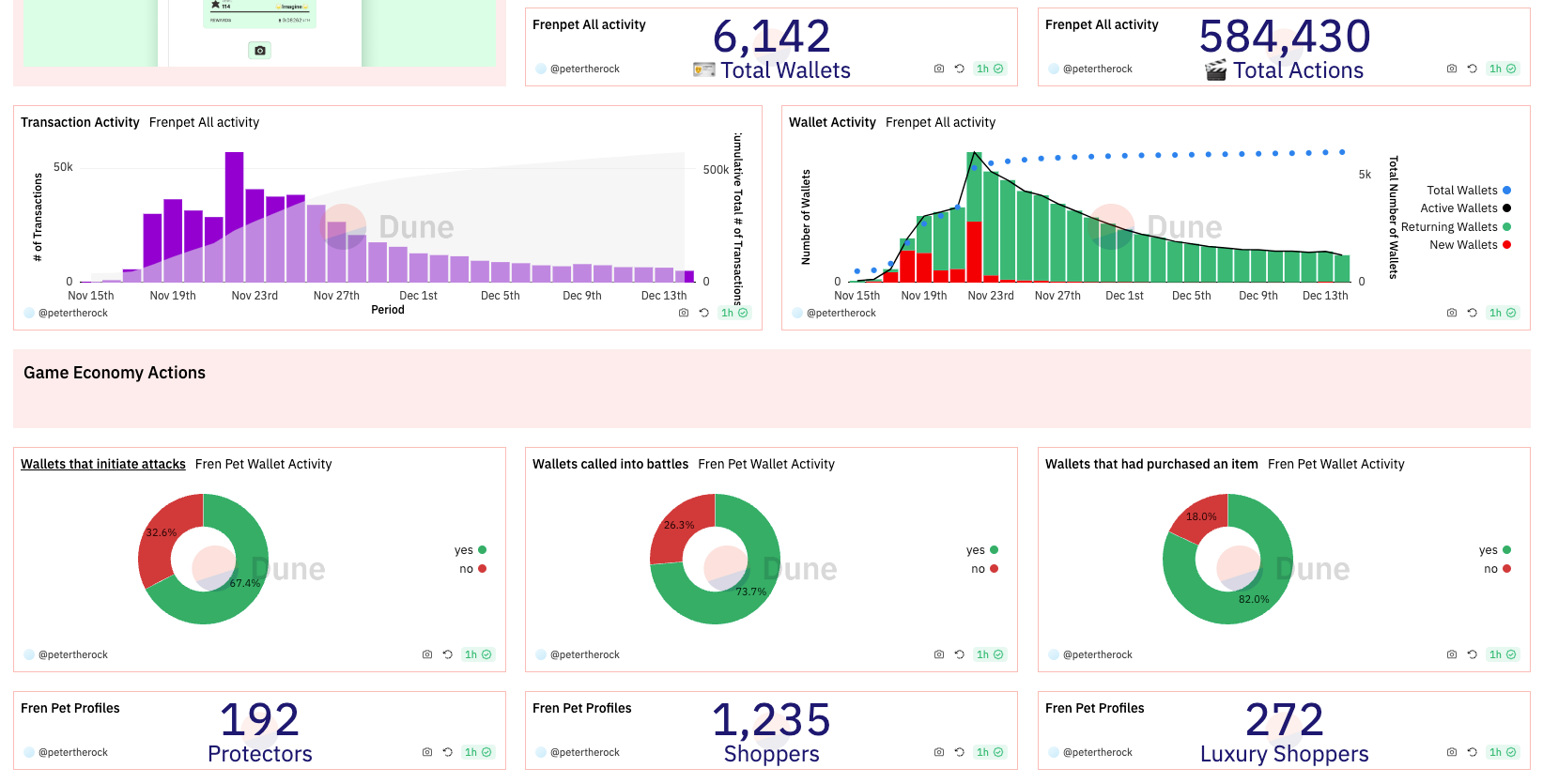Open the 'Transaction Activity' chart title
This screenshot has width=1543, height=784.
(80, 122)
